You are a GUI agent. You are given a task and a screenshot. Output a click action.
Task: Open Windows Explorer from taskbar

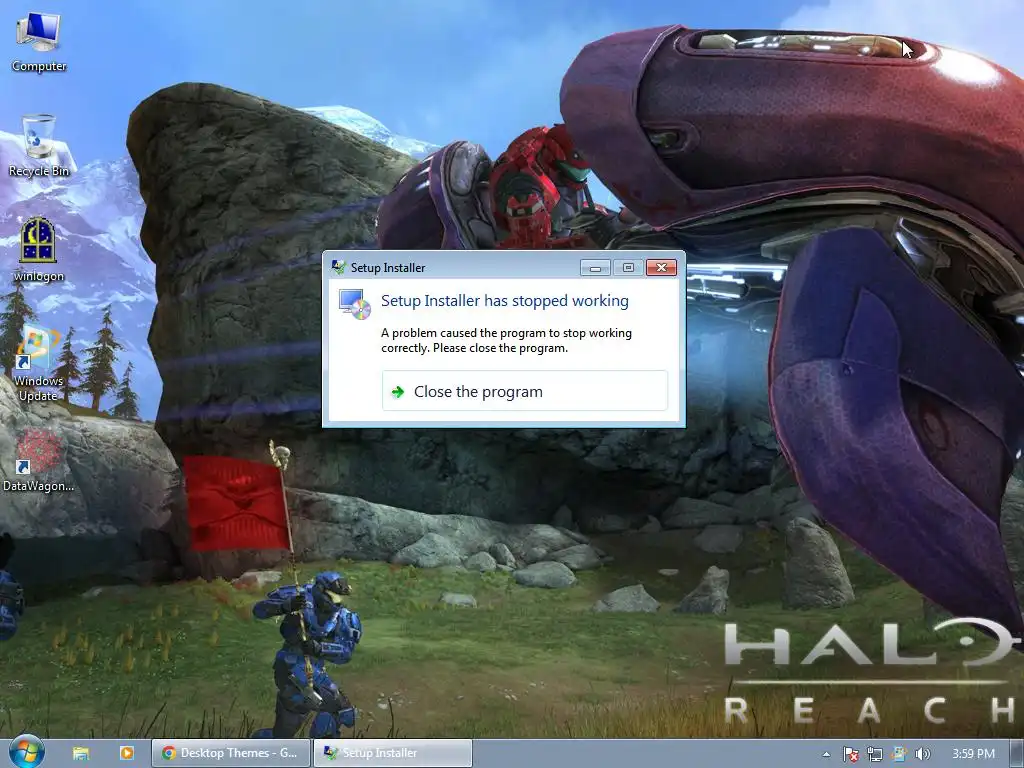[81, 753]
